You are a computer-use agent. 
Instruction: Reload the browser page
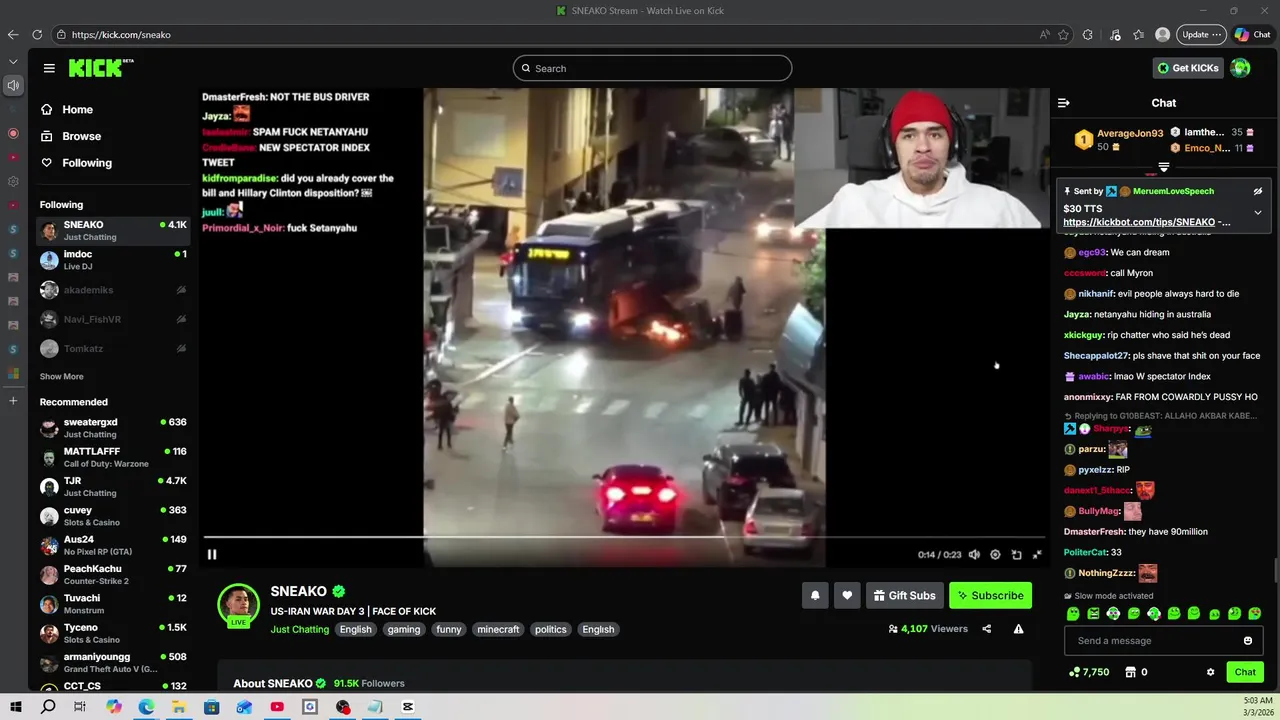37,34
